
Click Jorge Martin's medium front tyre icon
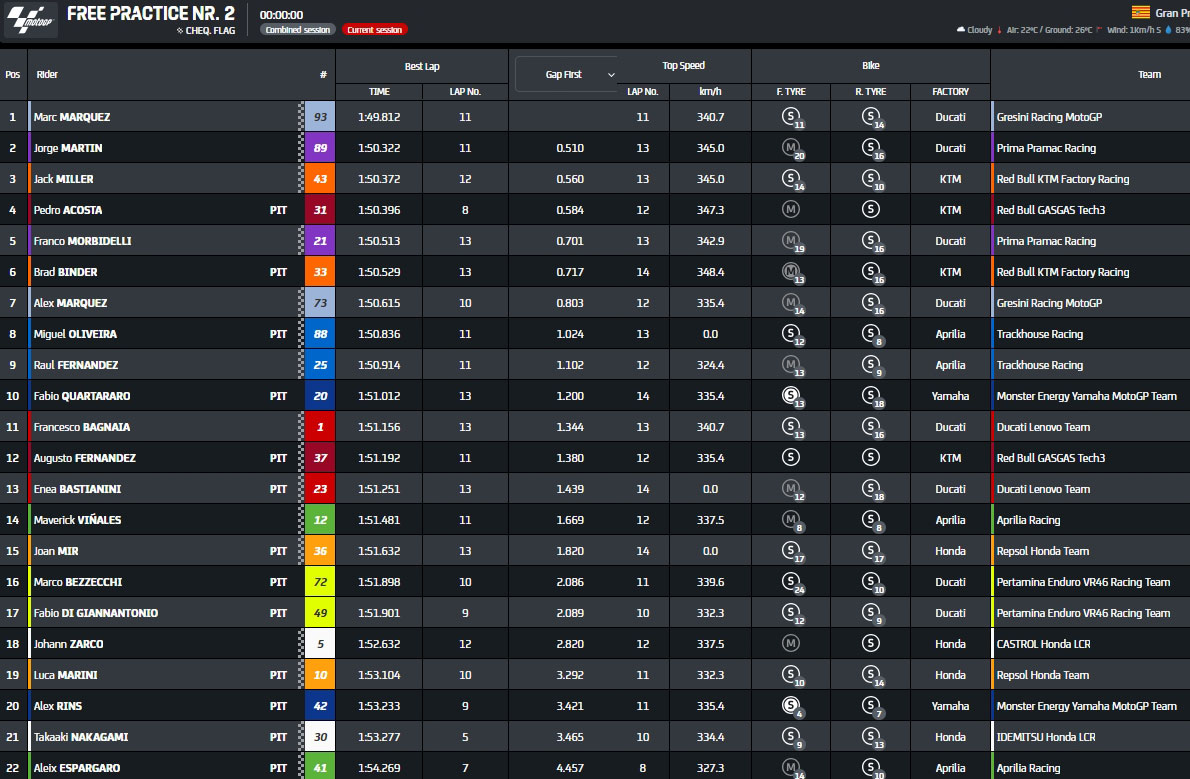pyautogui.click(x=791, y=149)
